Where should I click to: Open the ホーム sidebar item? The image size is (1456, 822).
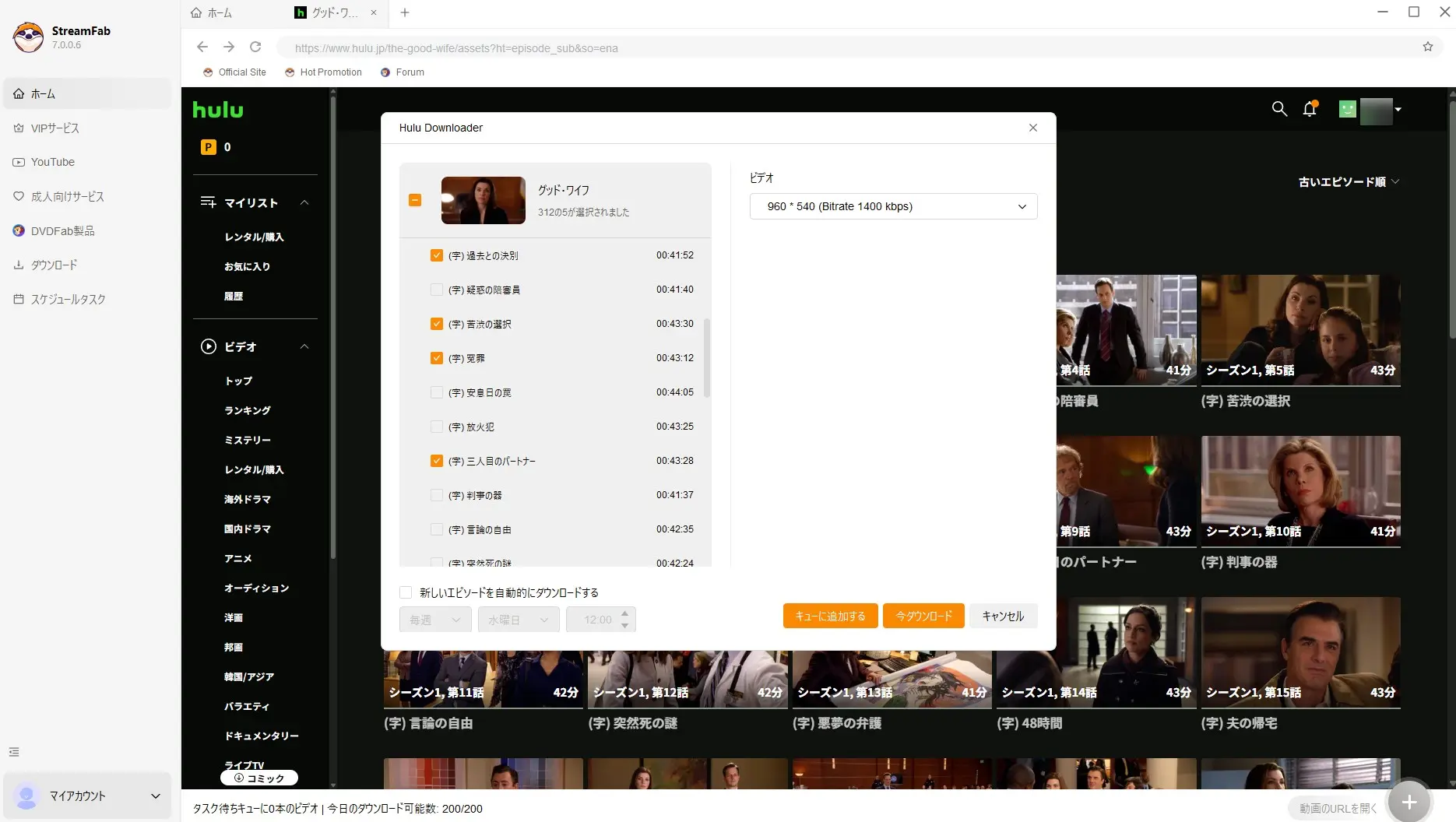click(x=87, y=93)
